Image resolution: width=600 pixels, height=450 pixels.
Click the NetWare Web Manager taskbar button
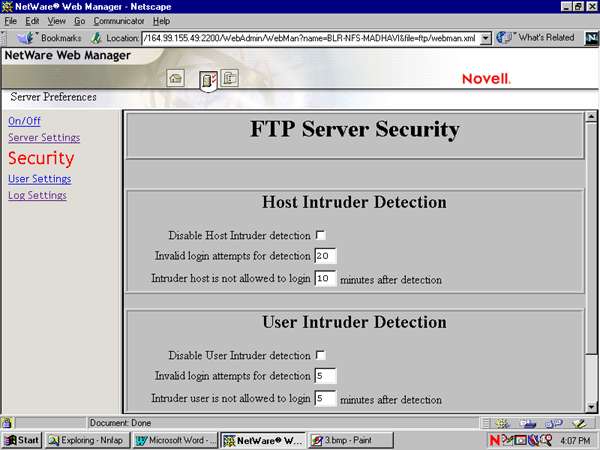coord(263,440)
